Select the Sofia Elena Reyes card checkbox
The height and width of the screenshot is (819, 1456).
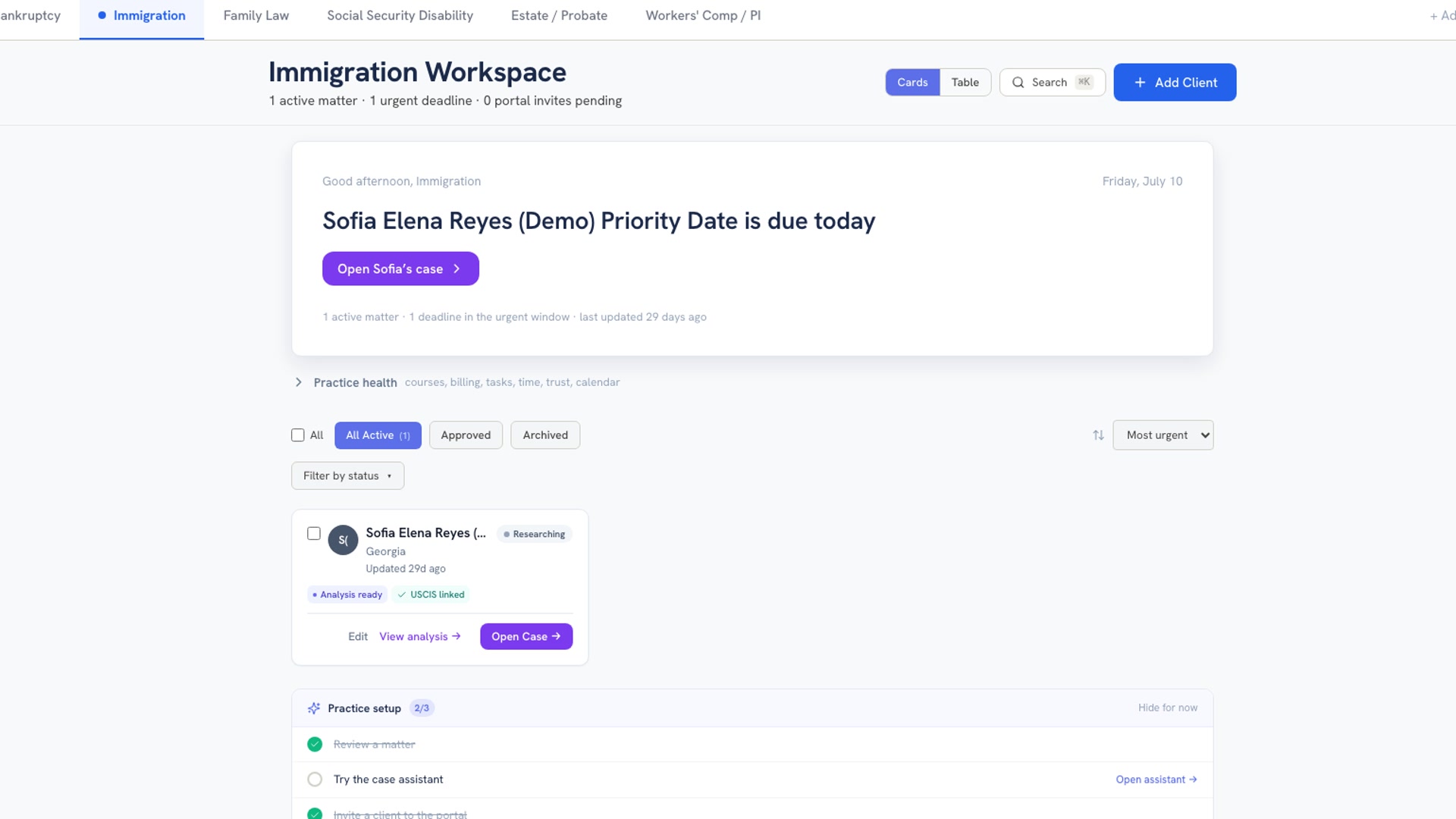click(x=314, y=533)
